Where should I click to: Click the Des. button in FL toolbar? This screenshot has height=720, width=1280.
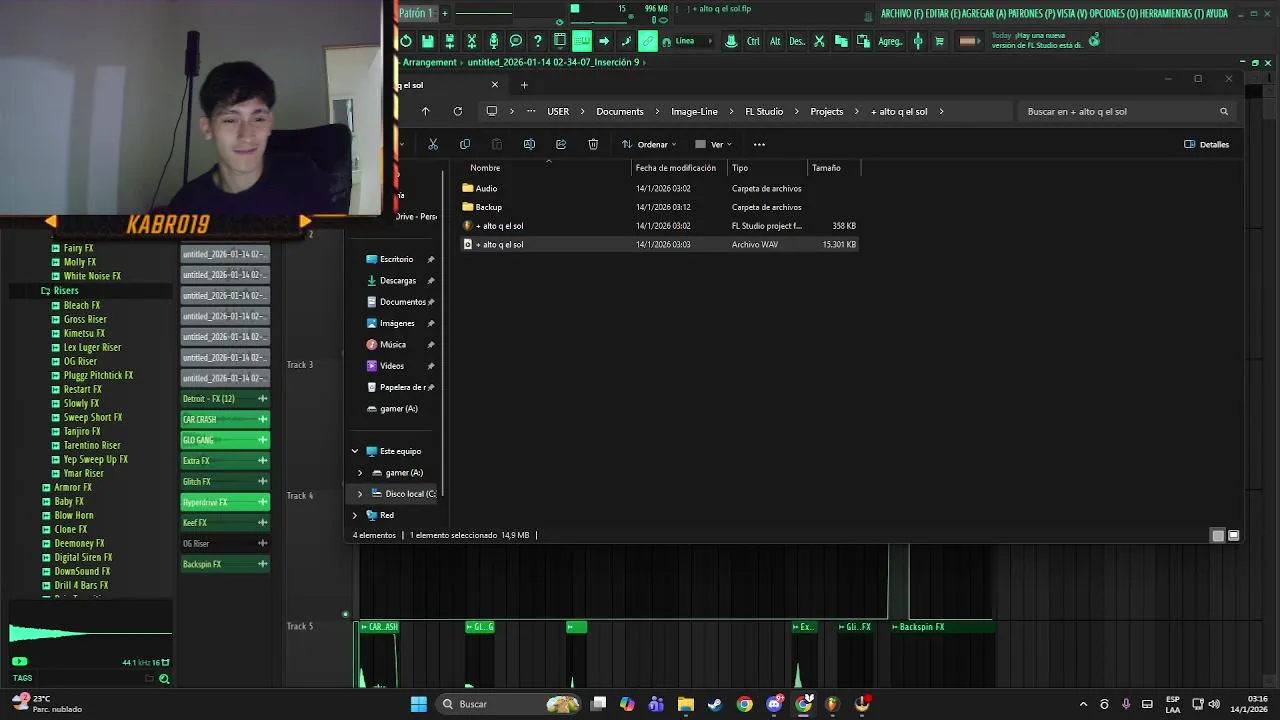tap(797, 41)
